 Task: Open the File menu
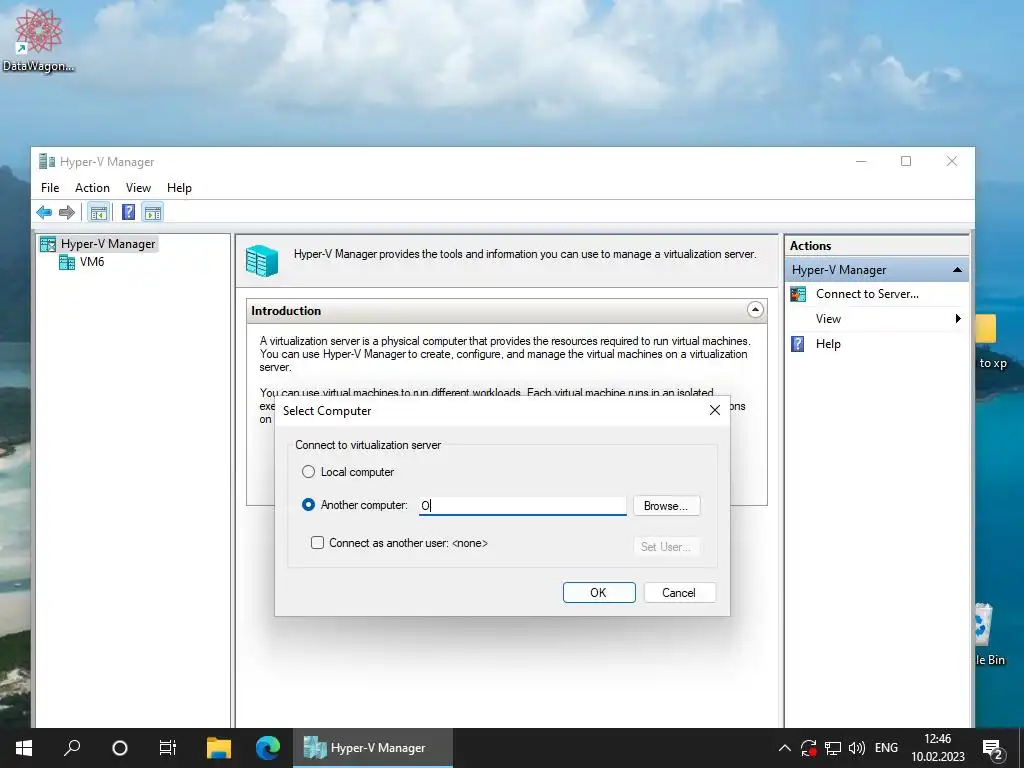[x=50, y=188]
